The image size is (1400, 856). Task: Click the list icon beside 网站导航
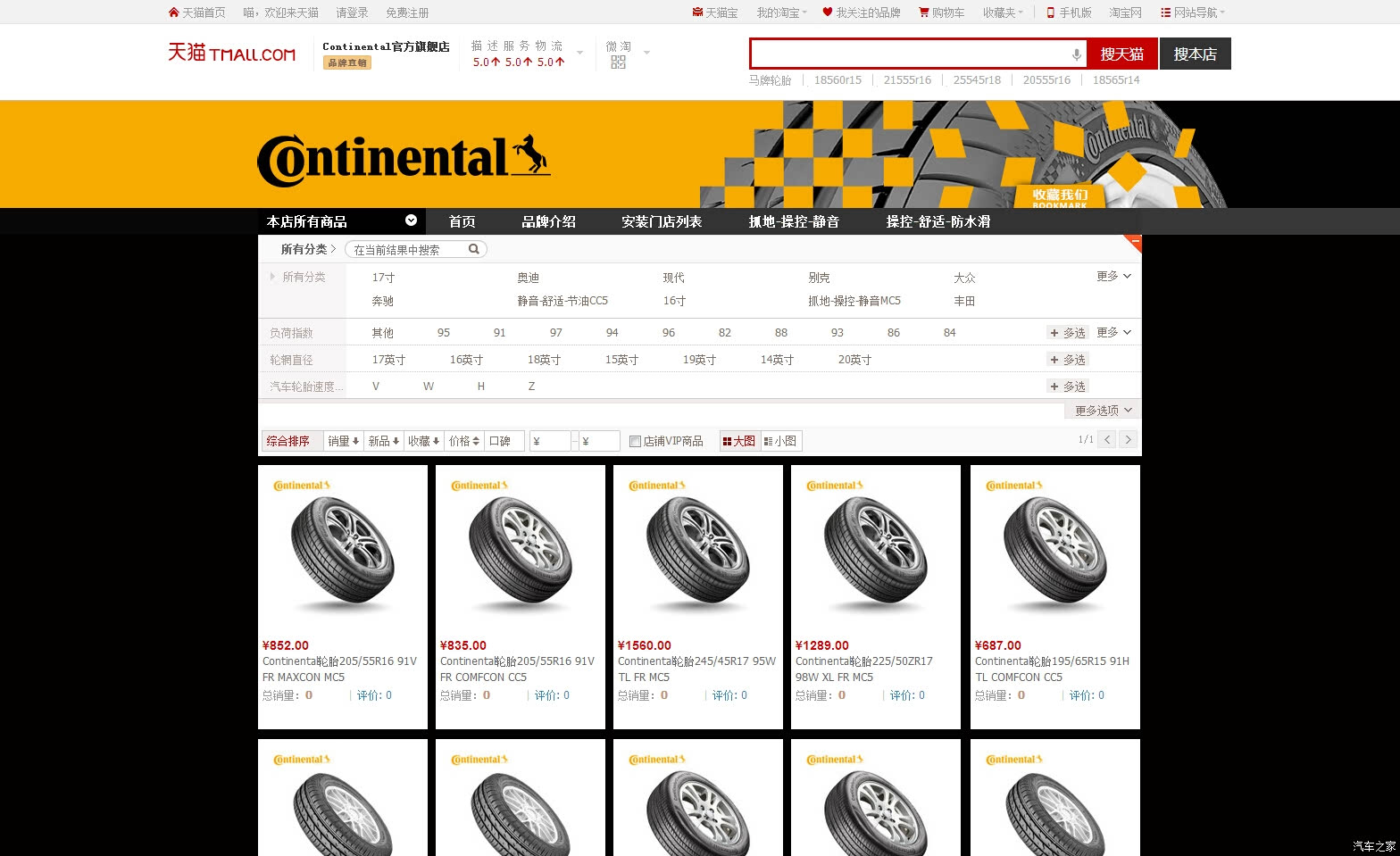[x=1165, y=12]
